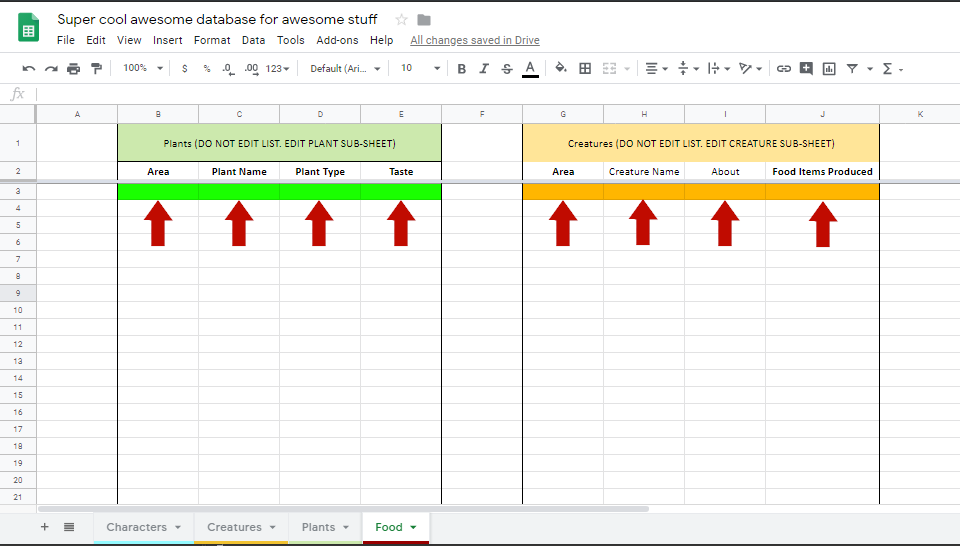The width and height of the screenshot is (960, 546).
Task: Toggle italic formatting
Action: coord(484,69)
